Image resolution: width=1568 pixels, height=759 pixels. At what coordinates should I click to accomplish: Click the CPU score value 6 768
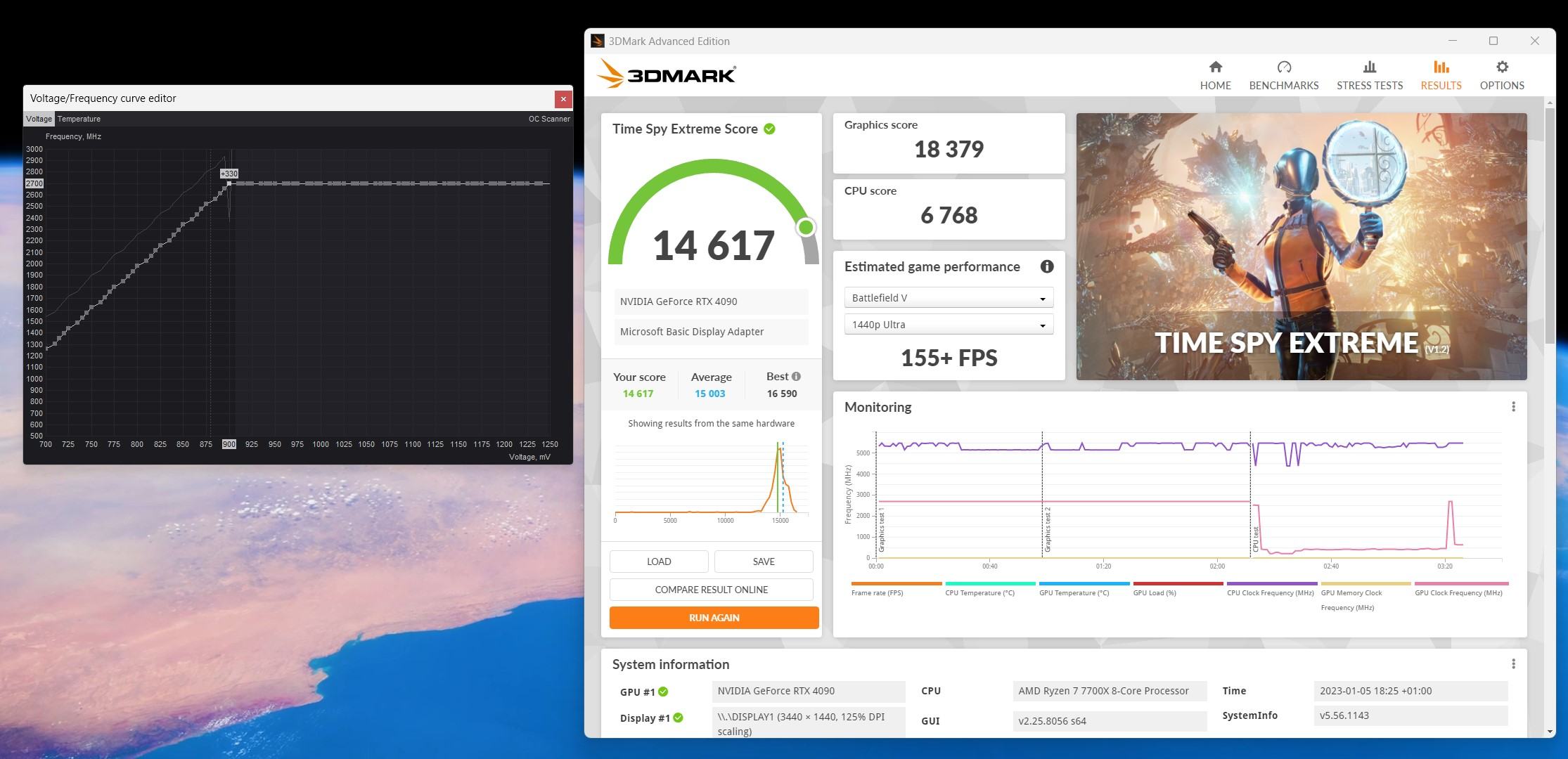click(x=949, y=215)
